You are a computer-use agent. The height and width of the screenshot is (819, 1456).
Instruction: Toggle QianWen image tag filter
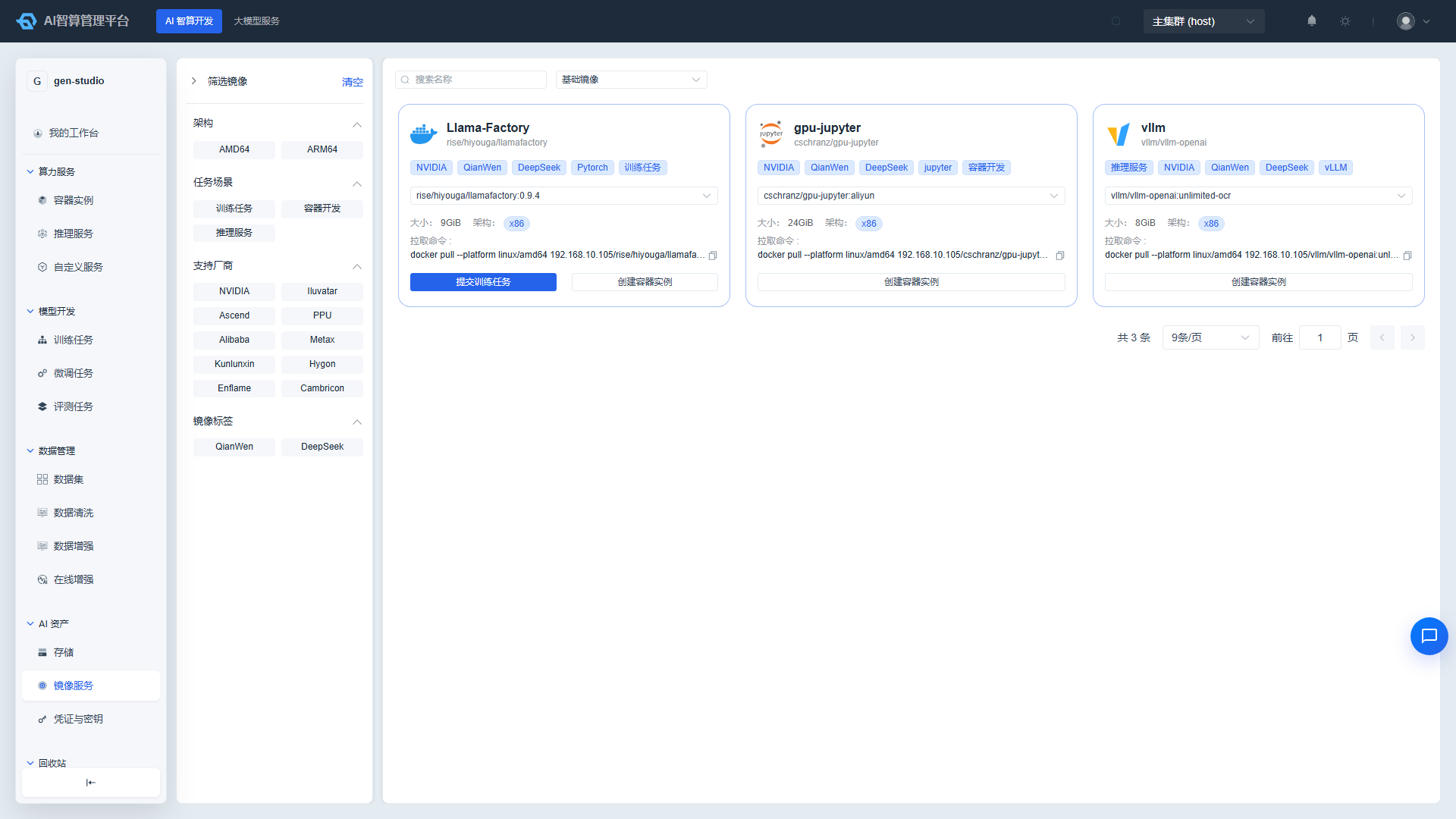click(x=234, y=447)
